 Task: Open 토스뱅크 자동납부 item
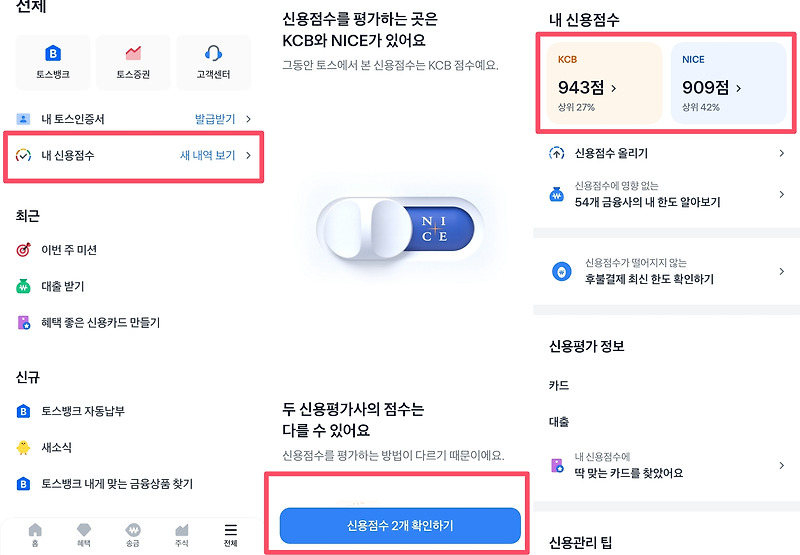(x=83, y=411)
